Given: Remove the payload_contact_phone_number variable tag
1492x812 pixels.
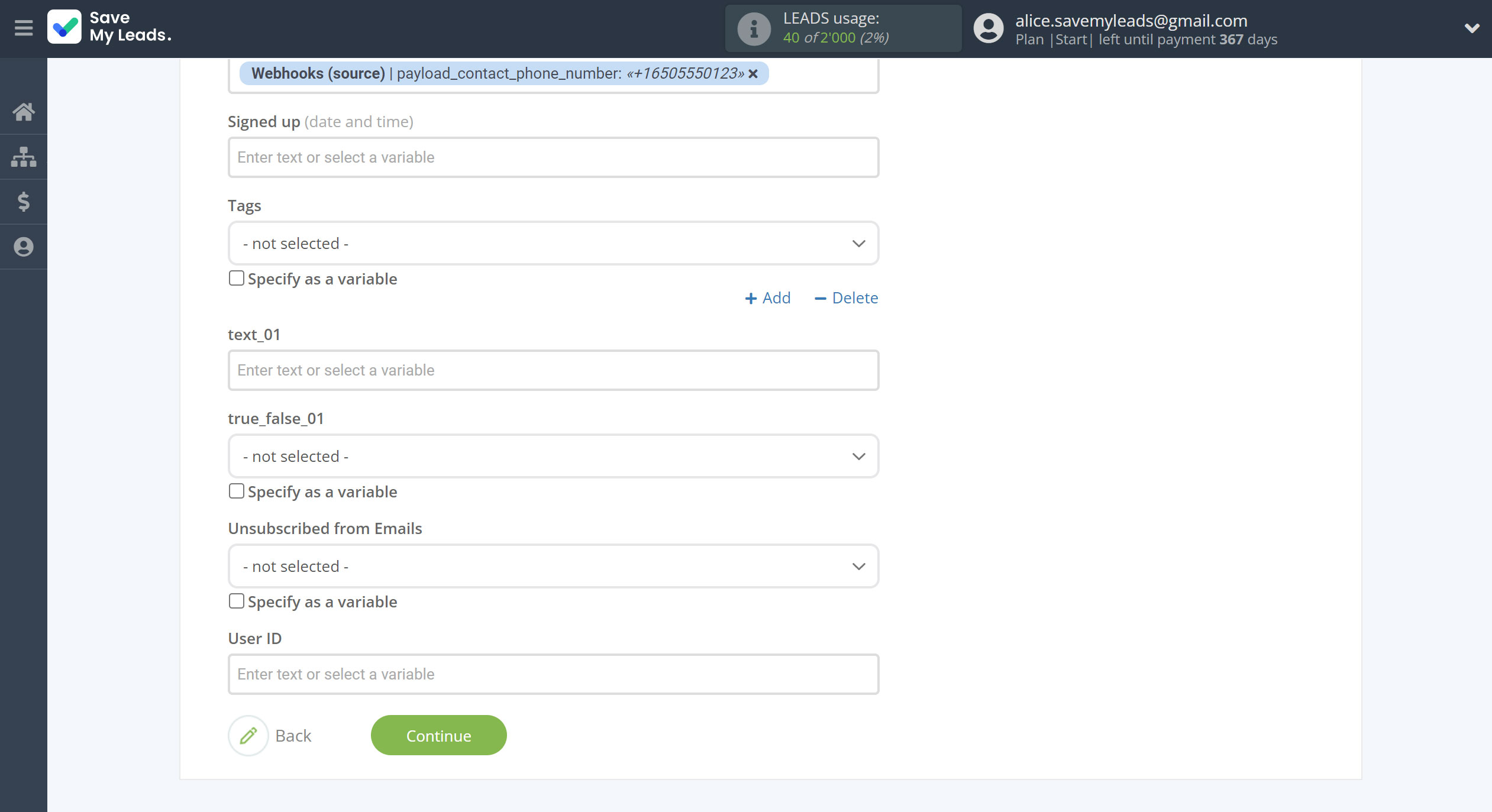Looking at the screenshot, I should click(x=753, y=73).
